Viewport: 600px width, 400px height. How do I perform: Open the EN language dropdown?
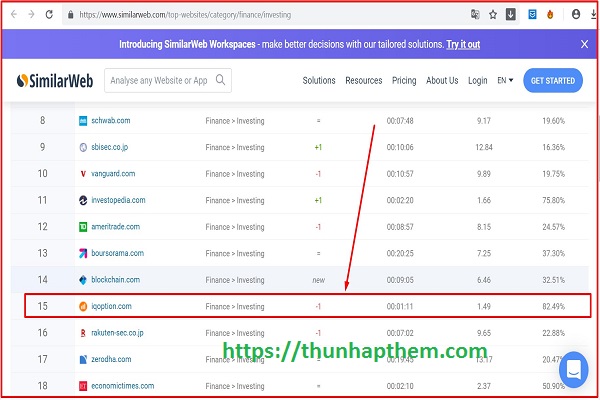pyautogui.click(x=505, y=81)
